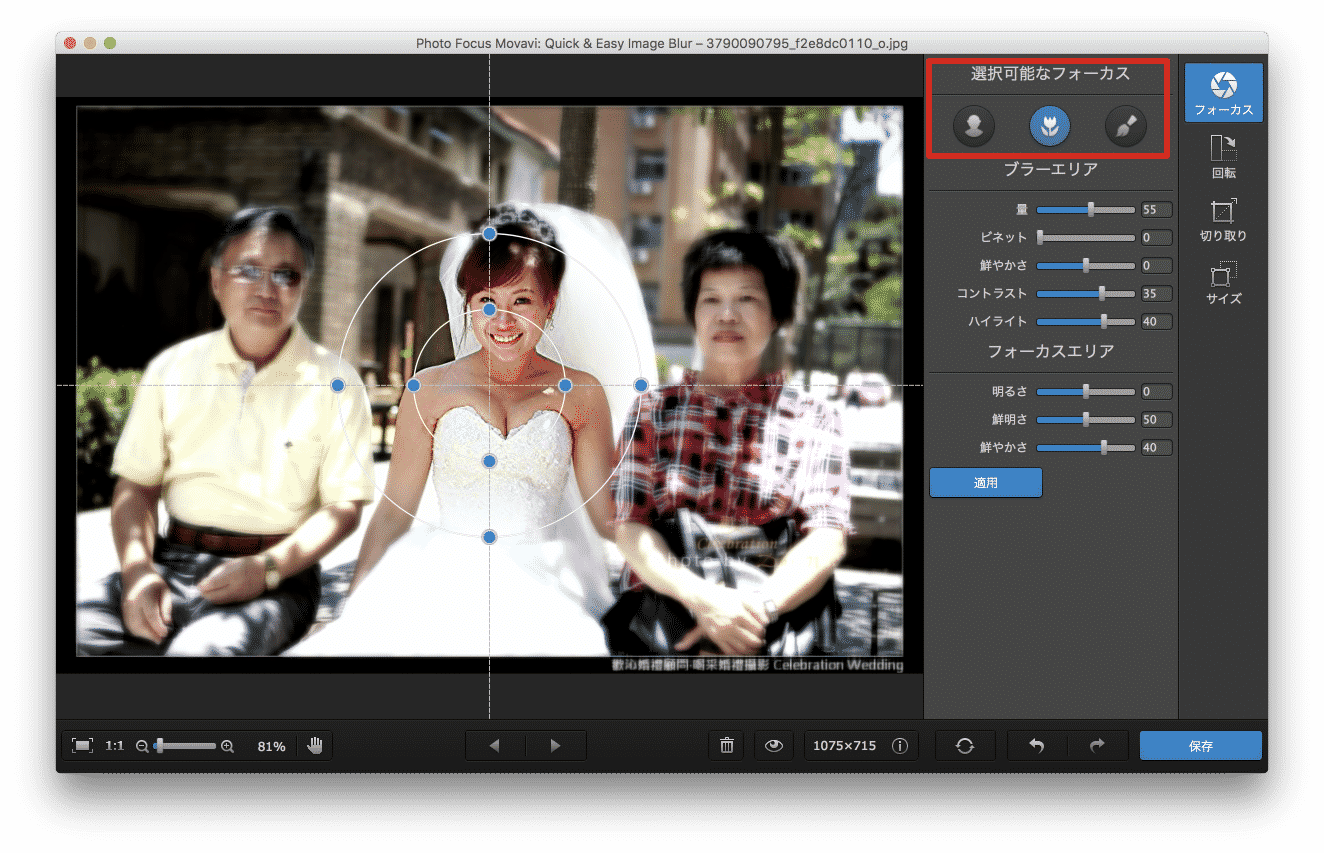
Task: Click the blur area 鮮やかさ slider
Action: pos(1085,266)
